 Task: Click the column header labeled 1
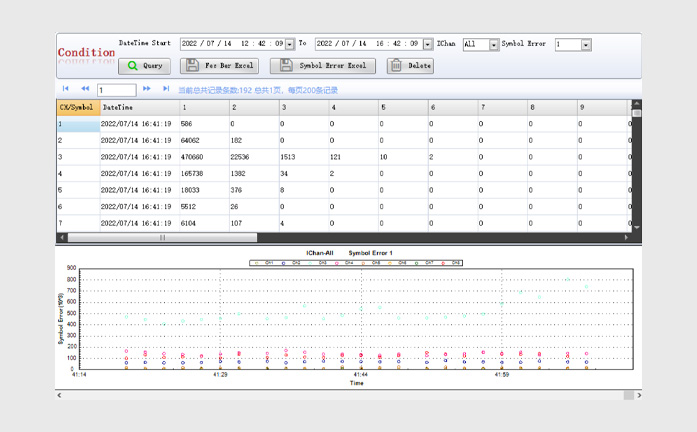tap(204, 108)
